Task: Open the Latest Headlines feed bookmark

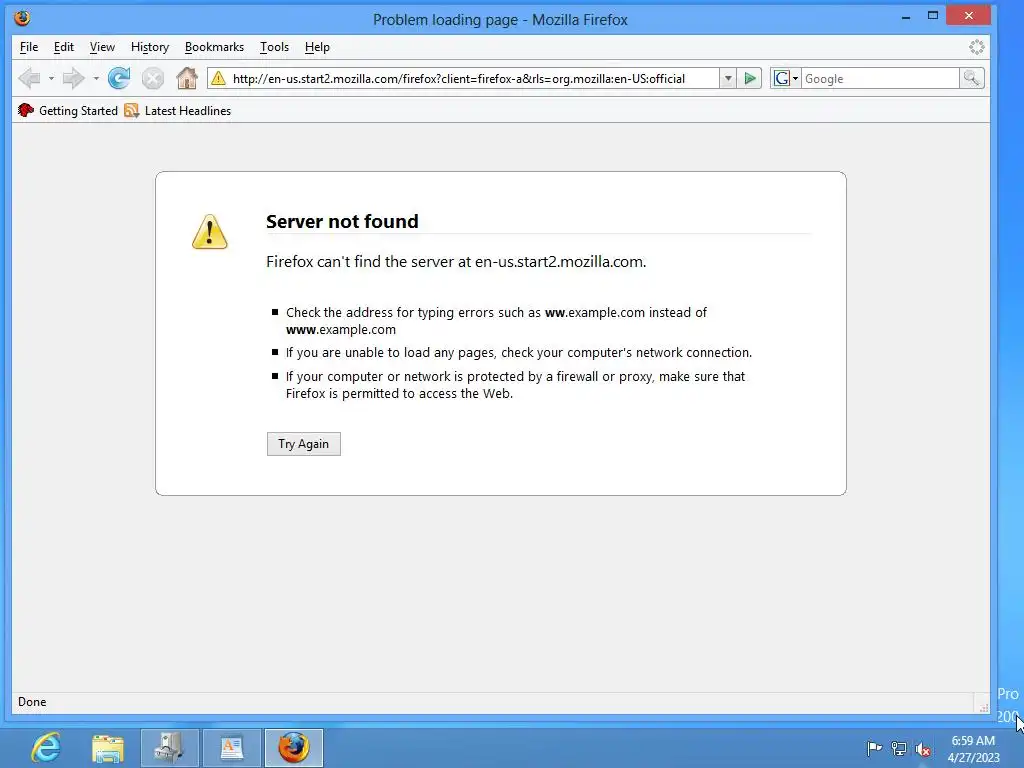Action: (178, 110)
